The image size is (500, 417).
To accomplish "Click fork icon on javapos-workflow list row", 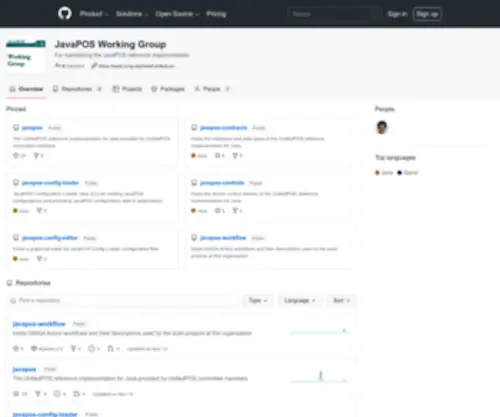I will pyautogui.click(x=73, y=349).
